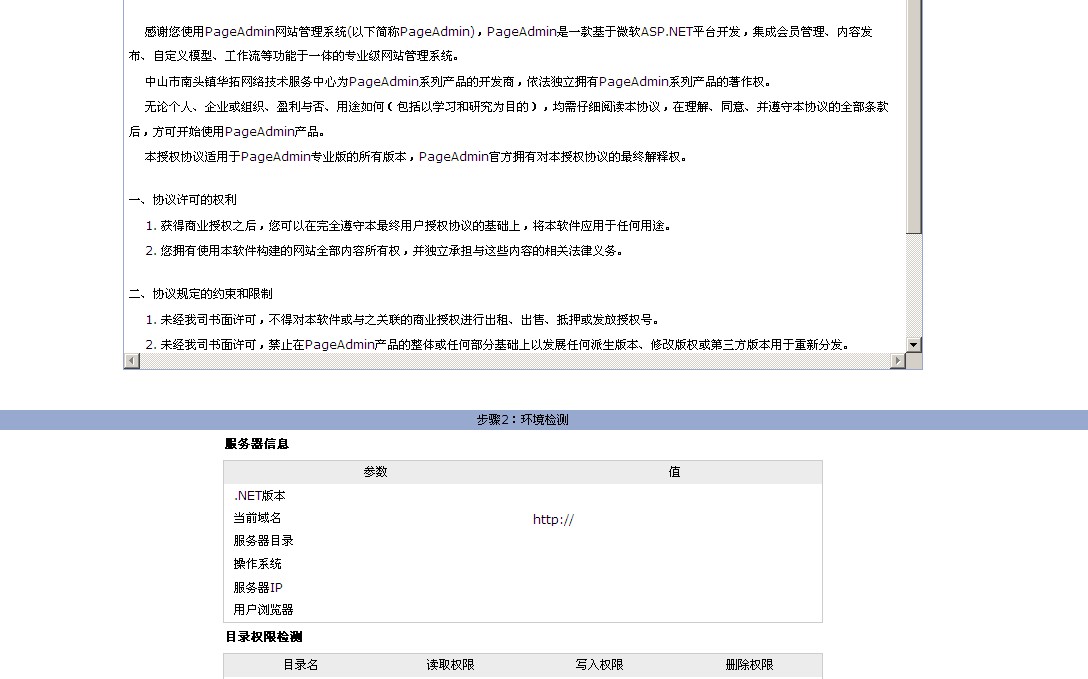
Task: Click the '服务器信息' heading
Action: click(x=257, y=444)
